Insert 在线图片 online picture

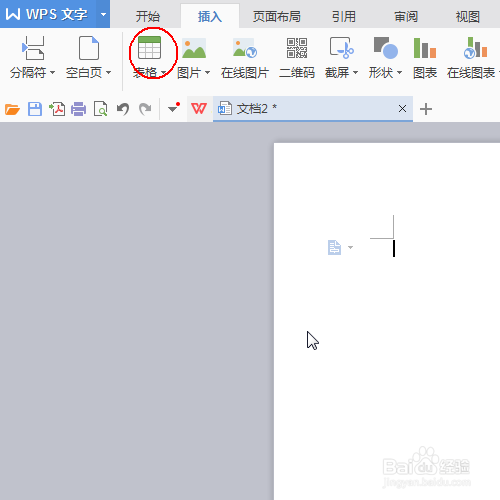245,59
